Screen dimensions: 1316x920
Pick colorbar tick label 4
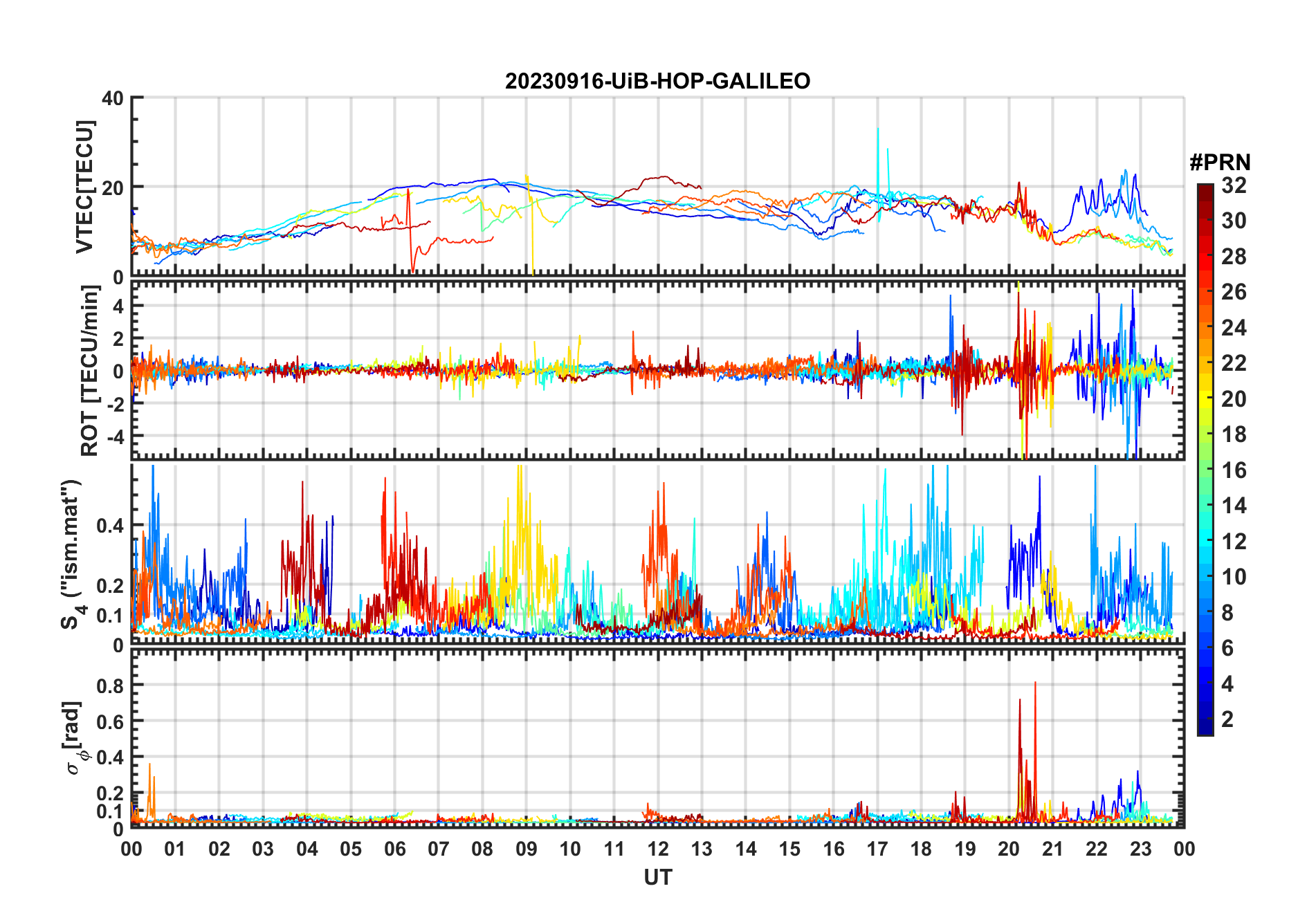click(x=1227, y=683)
